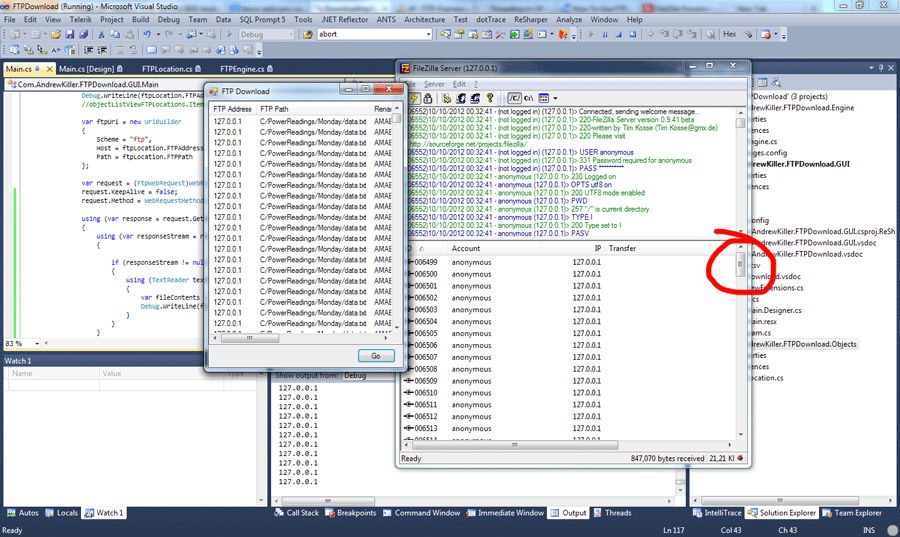
Task: Open the abort find combo box dropdown
Action: (428, 34)
